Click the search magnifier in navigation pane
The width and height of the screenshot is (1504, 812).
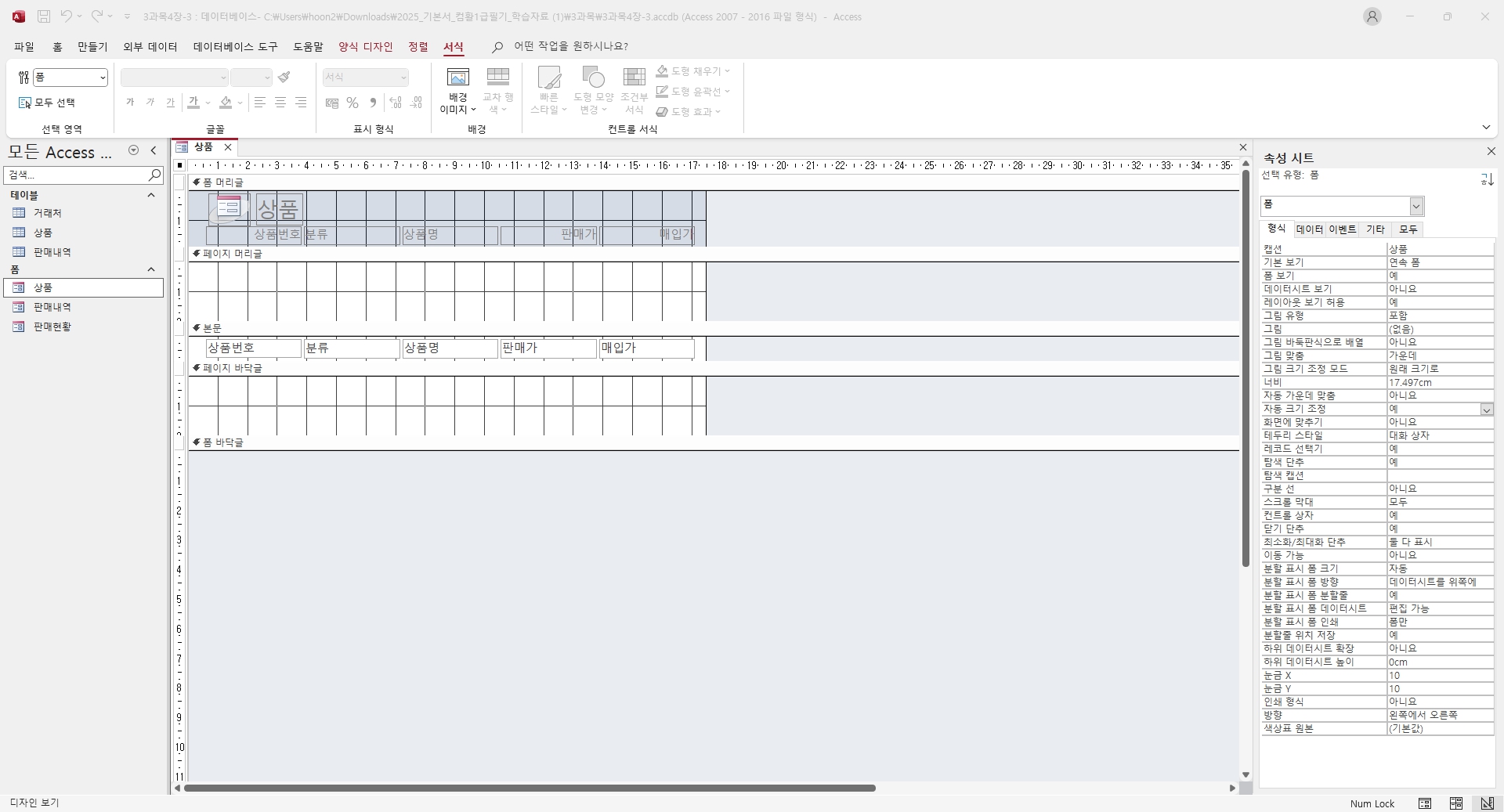point(154,175)
